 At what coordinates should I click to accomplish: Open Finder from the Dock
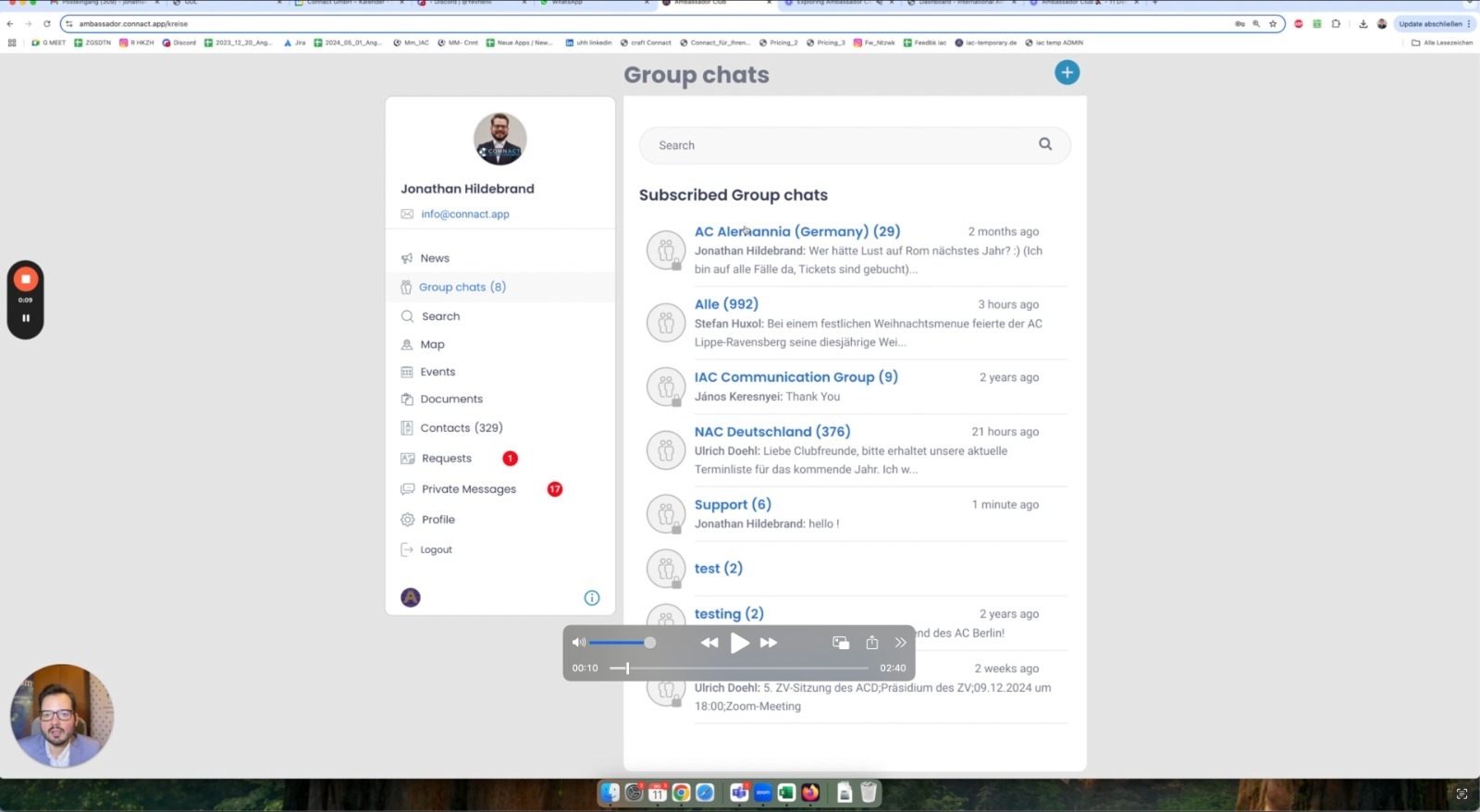pos(610,793)
